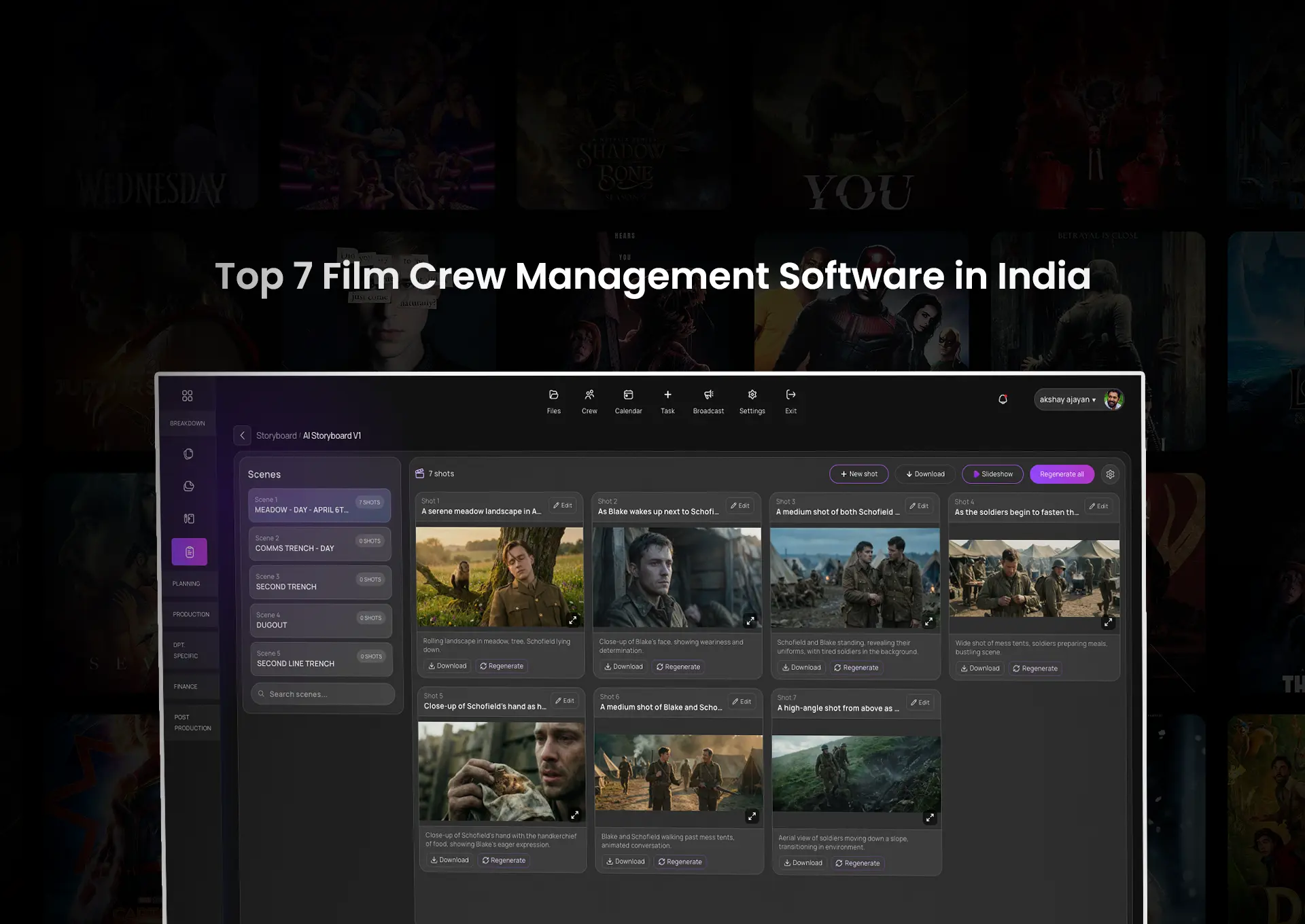Regenerate Shot 1

[x=502, y=666]
